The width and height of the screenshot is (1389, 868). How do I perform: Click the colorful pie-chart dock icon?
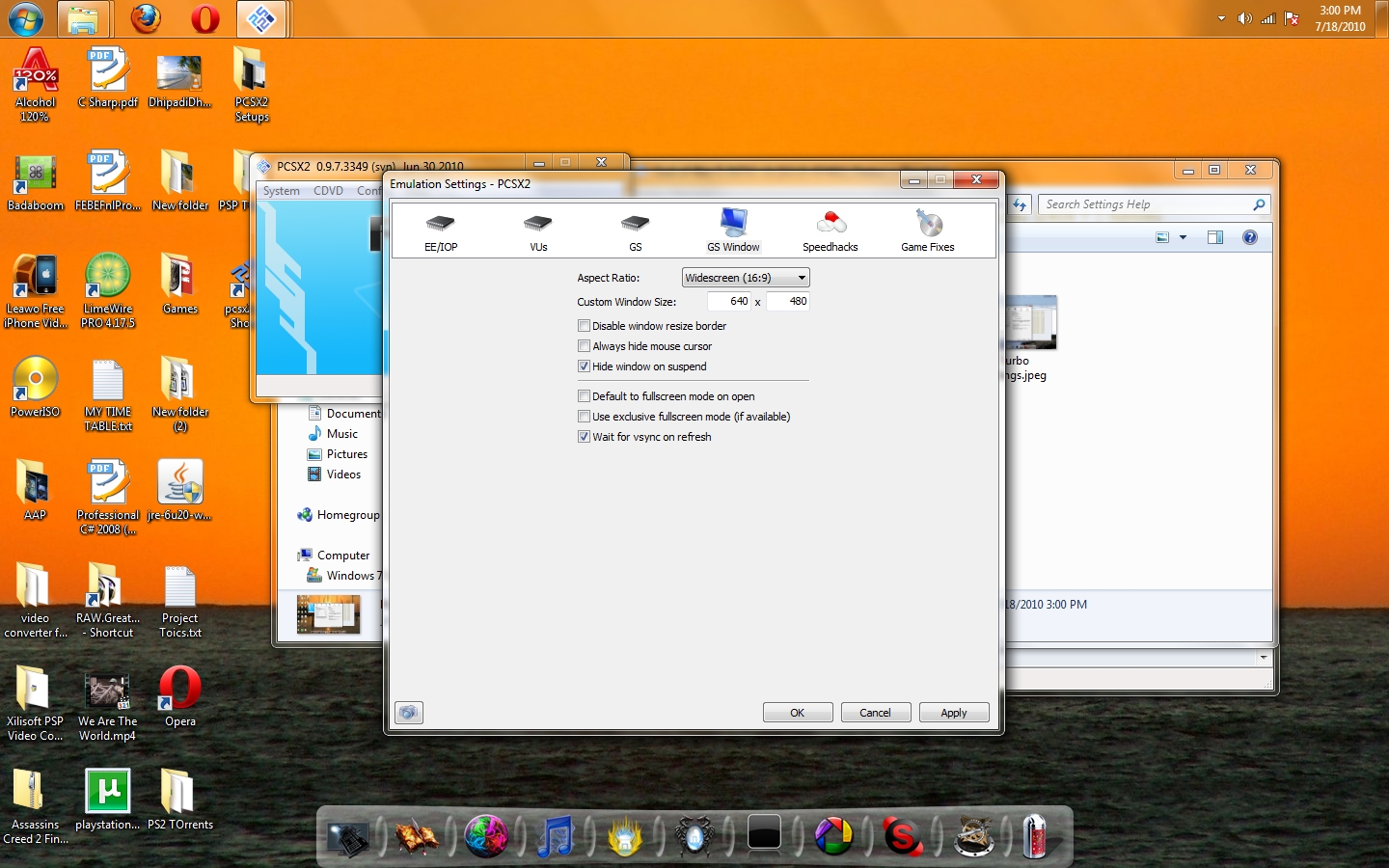833,835
